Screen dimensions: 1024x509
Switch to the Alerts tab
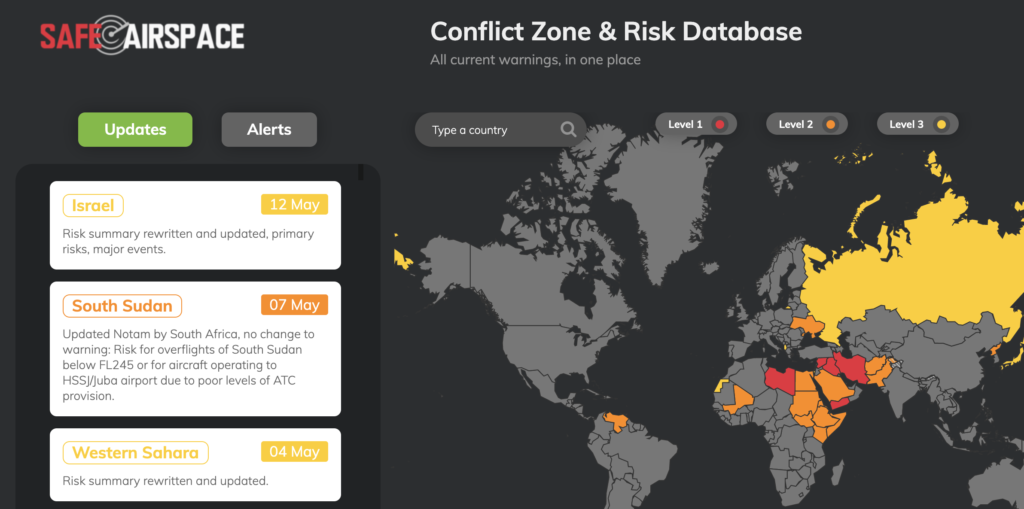click(x=269, y=129)
